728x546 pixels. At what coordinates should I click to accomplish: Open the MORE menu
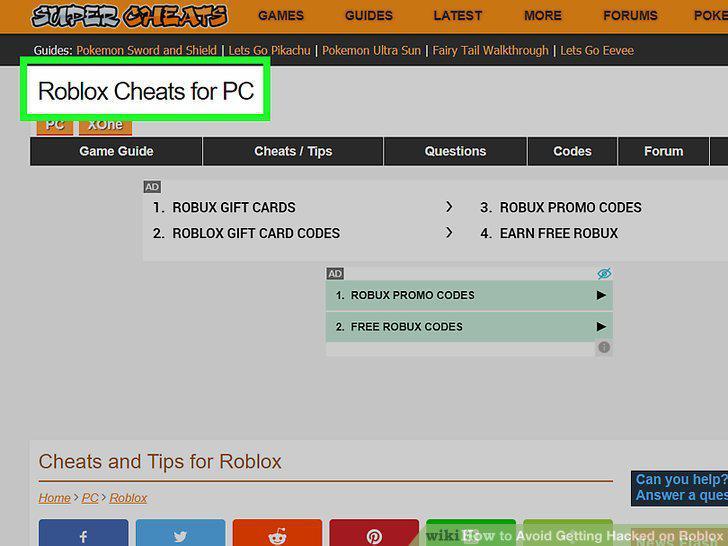(543, 16)
